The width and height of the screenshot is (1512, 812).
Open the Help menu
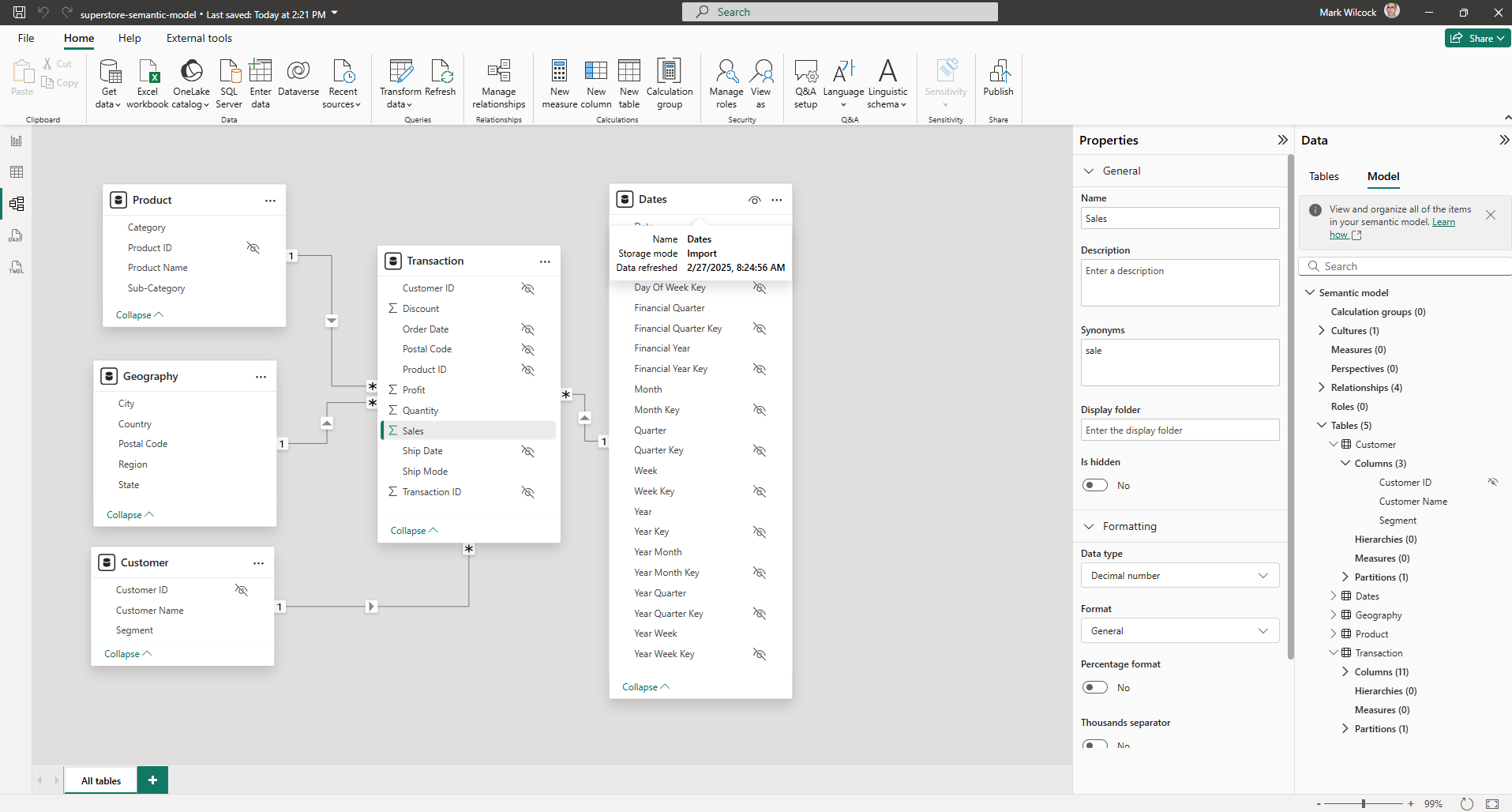pyautogui.click(x=129, y=38)
